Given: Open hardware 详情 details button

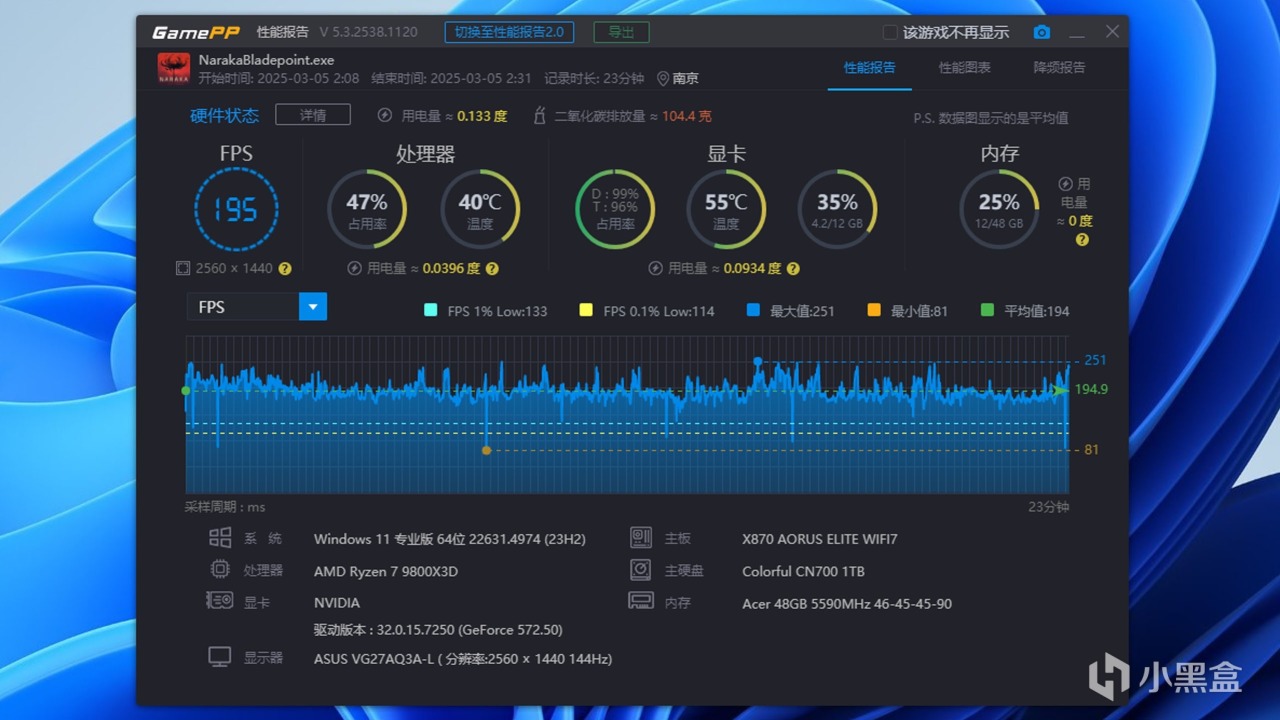Looking at the screenshot, I should click(313, 115).
